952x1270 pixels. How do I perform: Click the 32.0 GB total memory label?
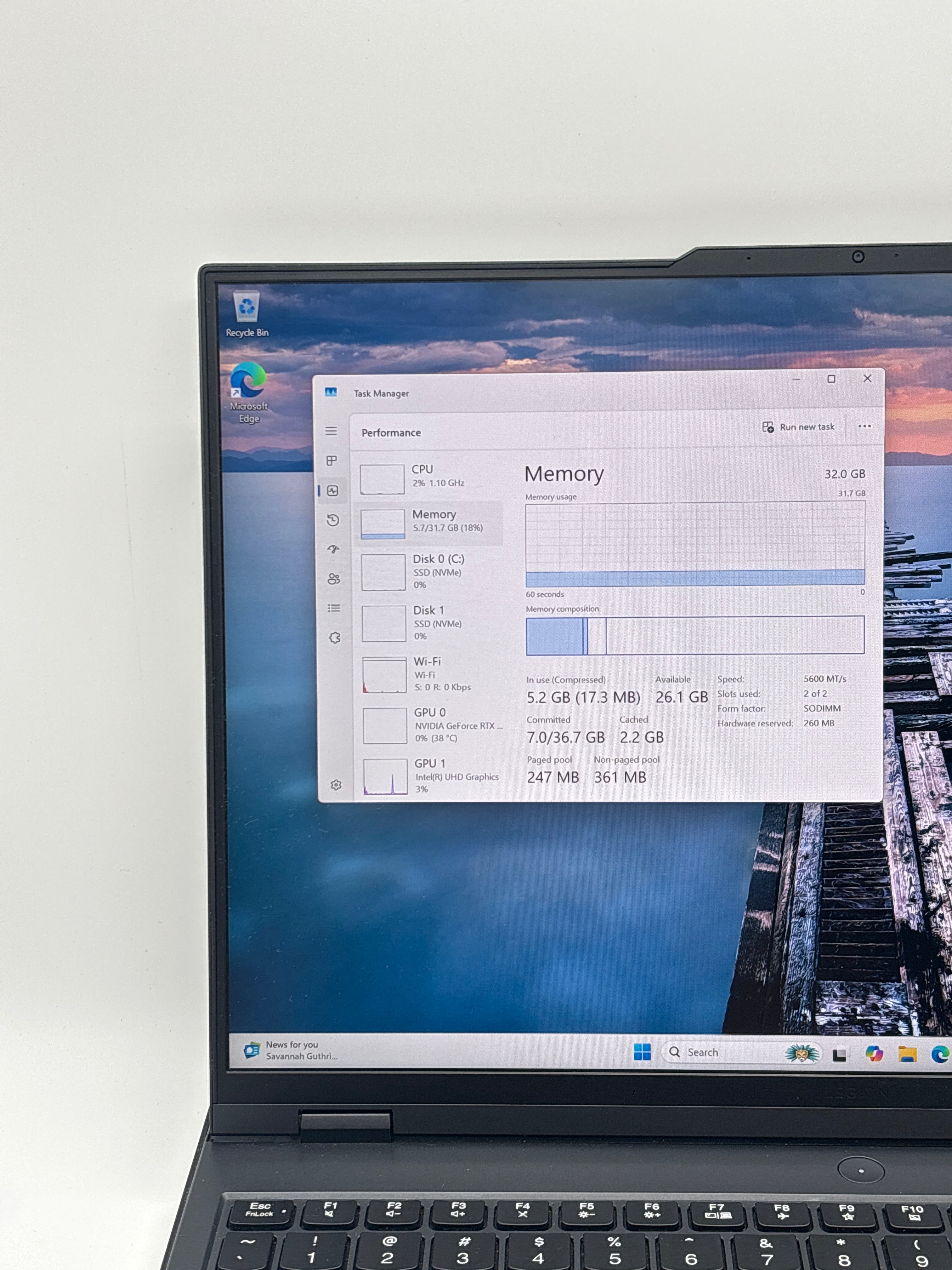tap(845, 474)
